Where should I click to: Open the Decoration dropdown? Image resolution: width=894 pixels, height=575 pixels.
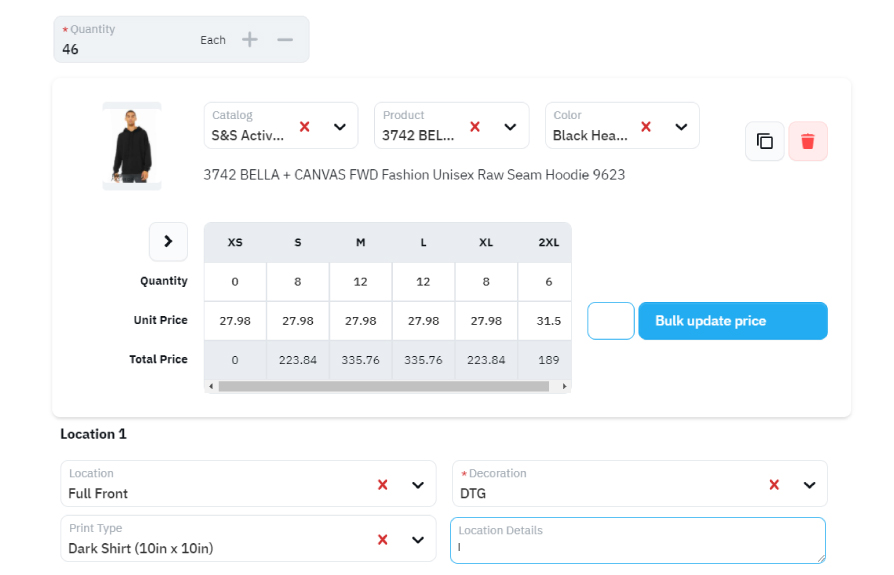810,484
